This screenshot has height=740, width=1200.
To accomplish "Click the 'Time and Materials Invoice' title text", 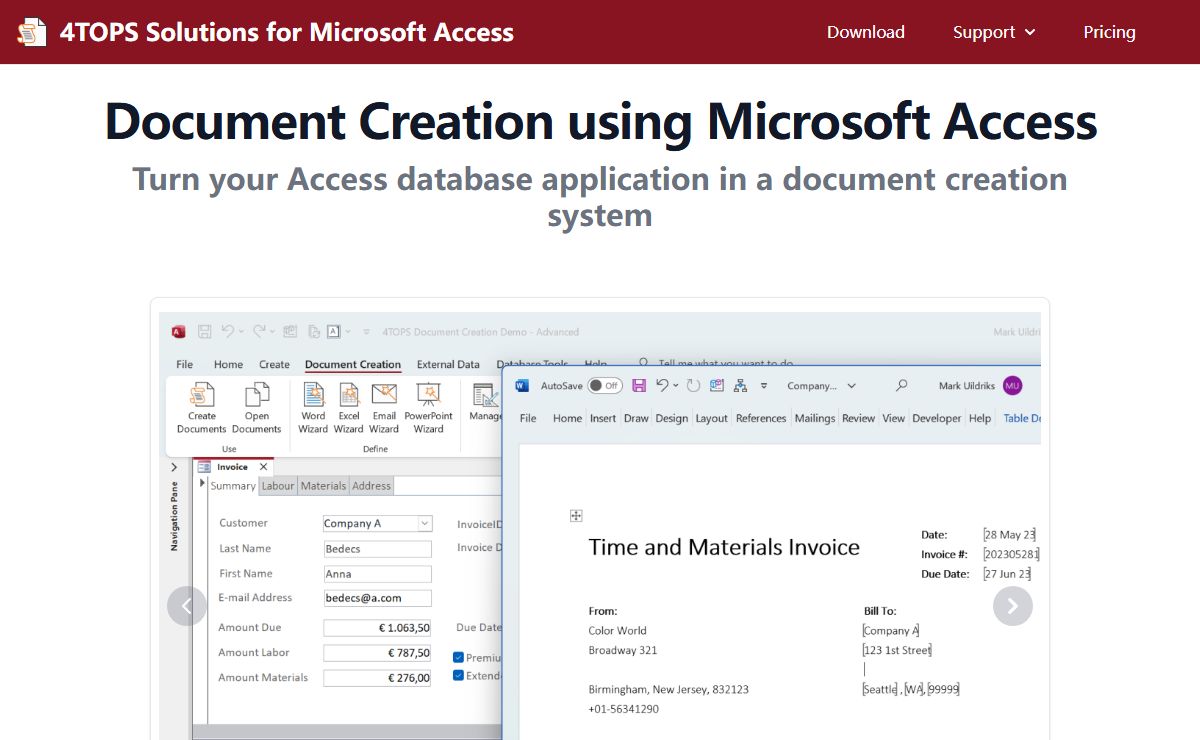I will 724,547.
